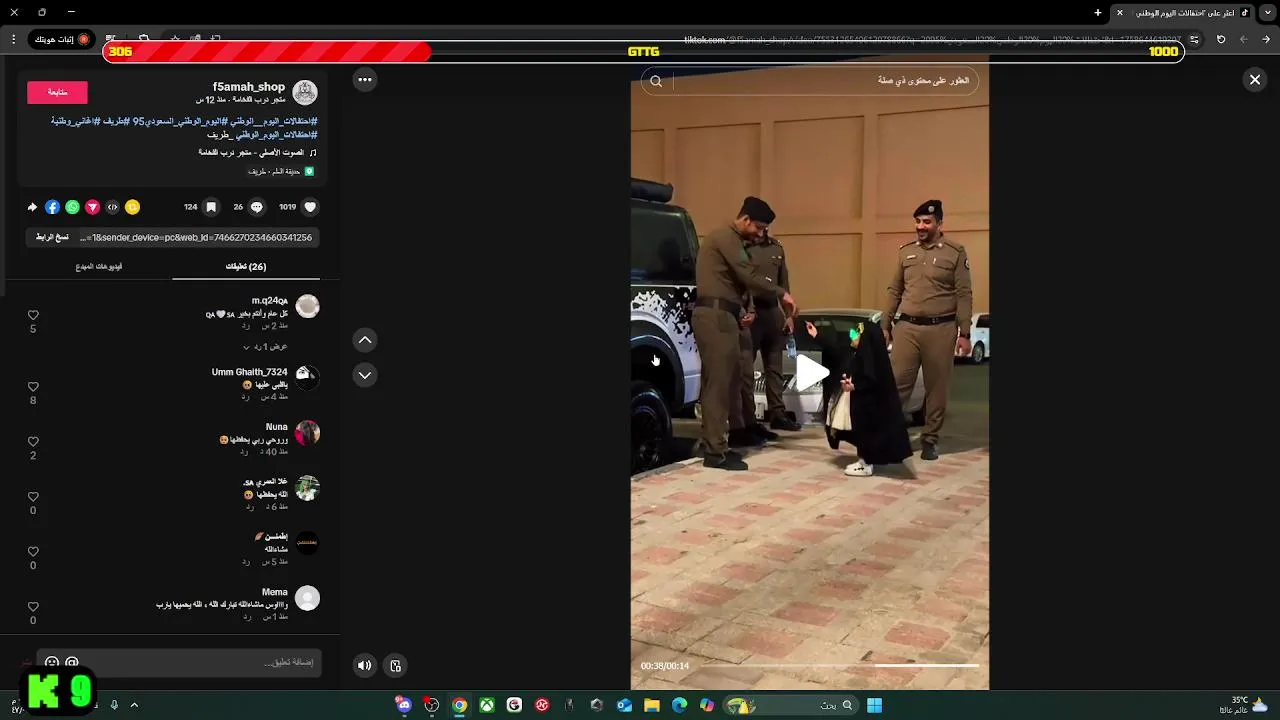The height and width of the screenshot is (720, 1280).
Task: Click the browser profile verification chip
Action: coord(62,39)
